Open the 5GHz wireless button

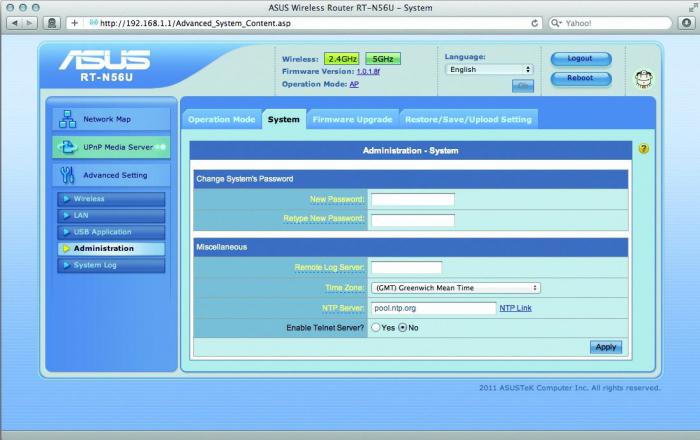pos(383,59)
